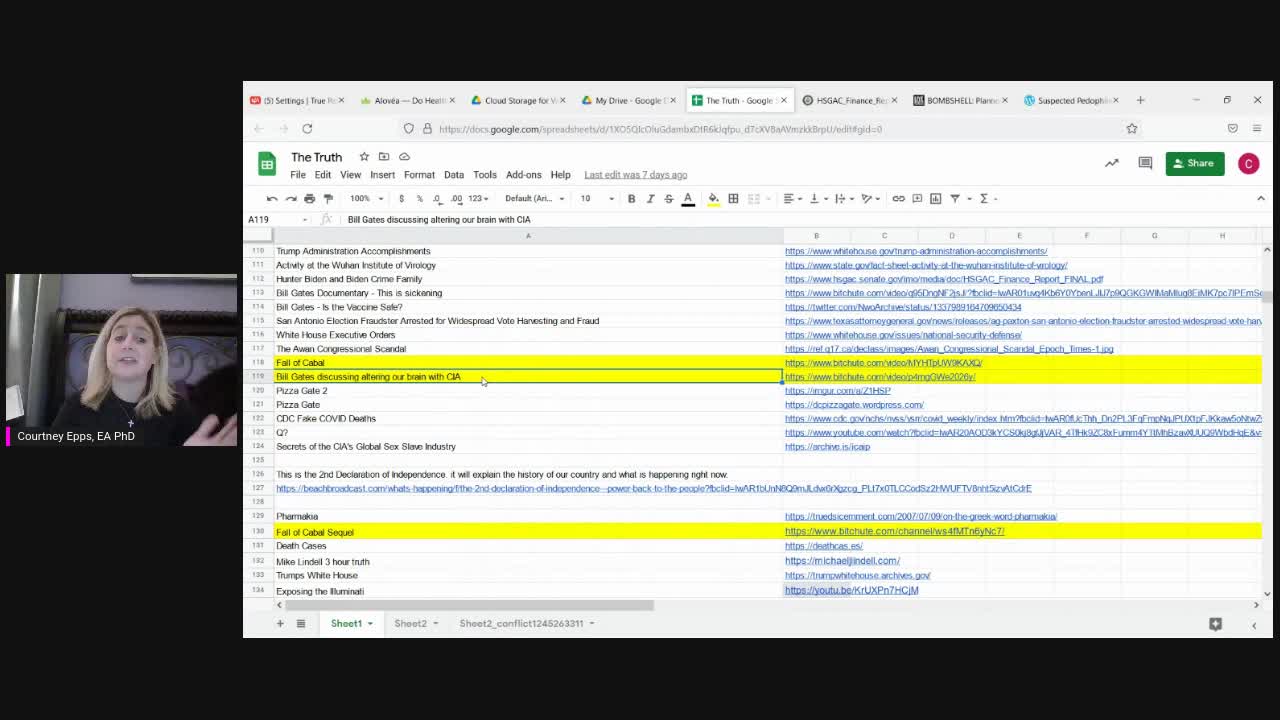
Task: Open the Google account avatar 'C'
Action: [x=1248, y=163]
